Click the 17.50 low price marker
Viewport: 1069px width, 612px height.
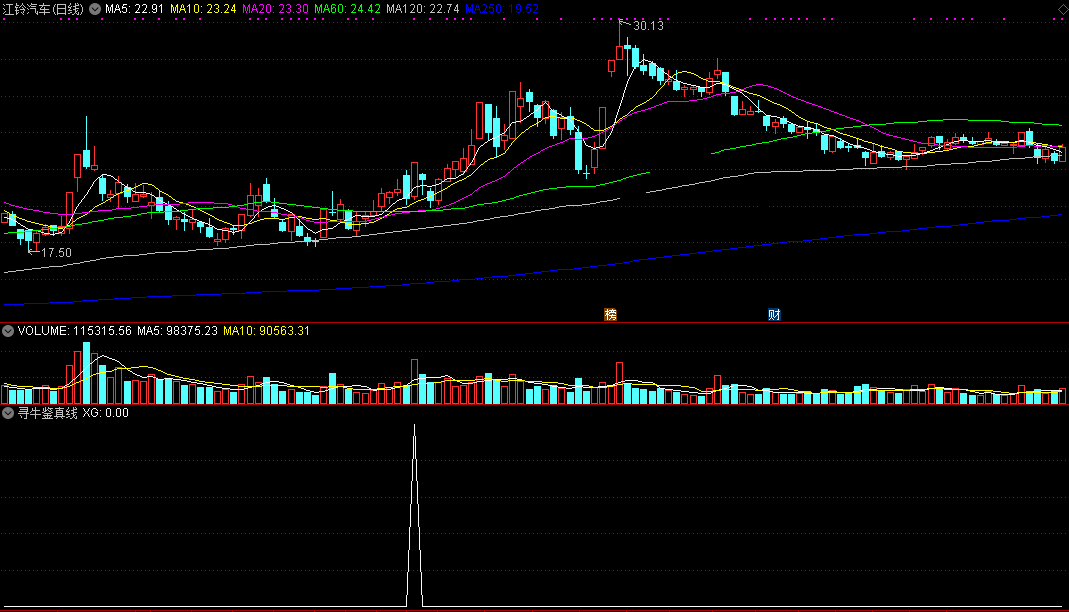click(56, 253)
